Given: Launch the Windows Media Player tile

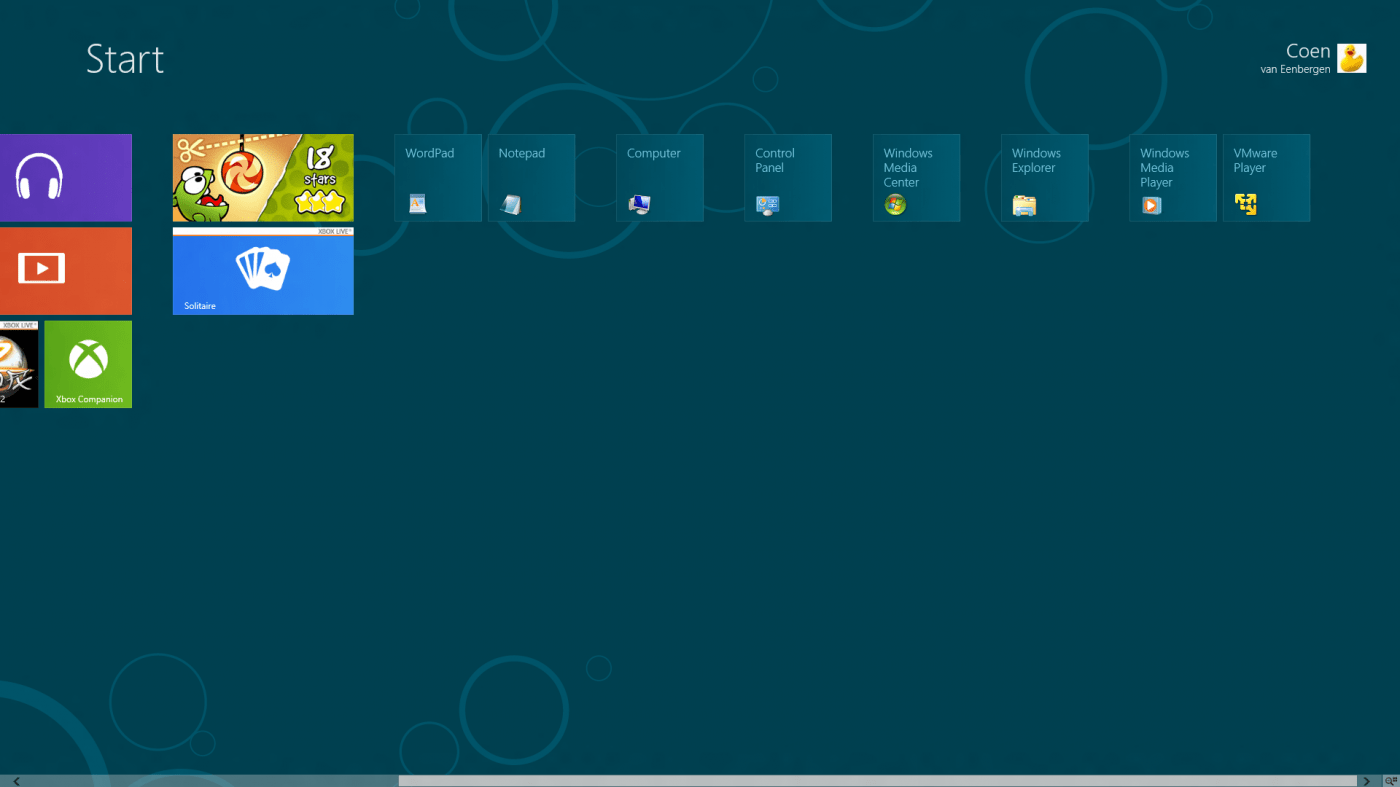Looking at the screenshot, I should 1172,178.
